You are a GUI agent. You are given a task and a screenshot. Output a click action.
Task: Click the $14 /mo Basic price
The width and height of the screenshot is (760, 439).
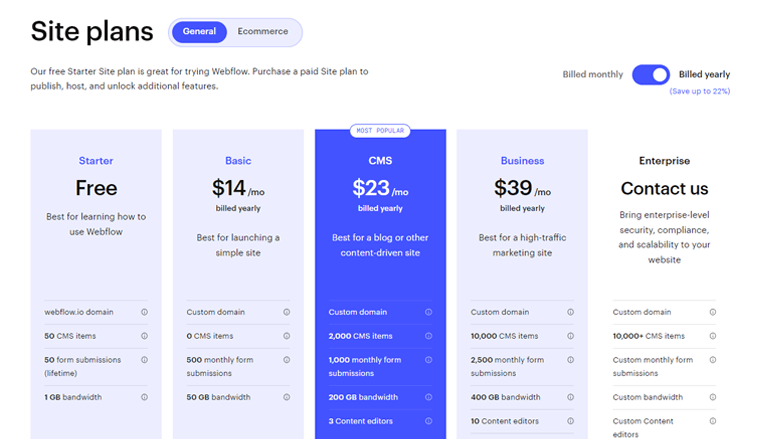coord(238,188)
